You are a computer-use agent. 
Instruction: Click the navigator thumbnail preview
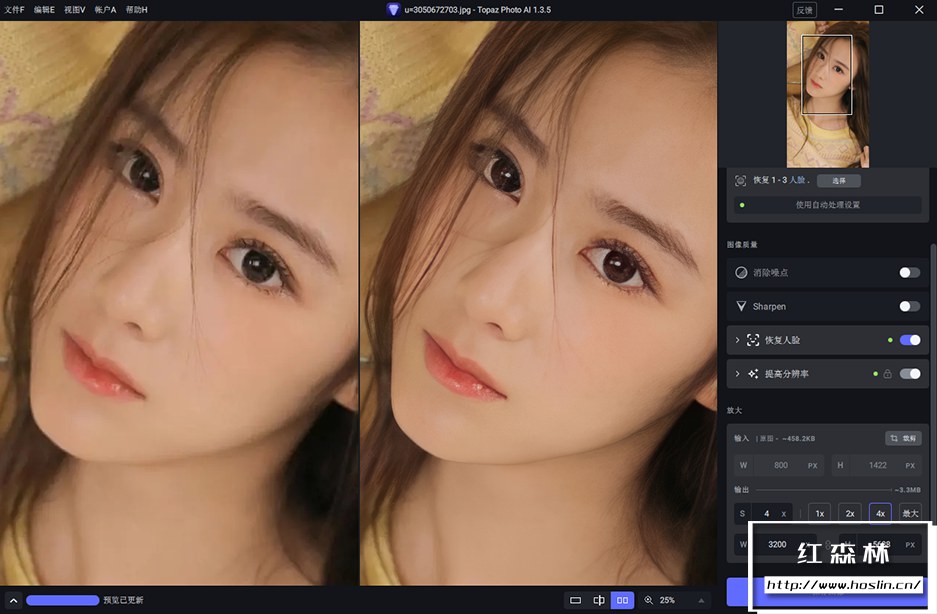point(828,94)
